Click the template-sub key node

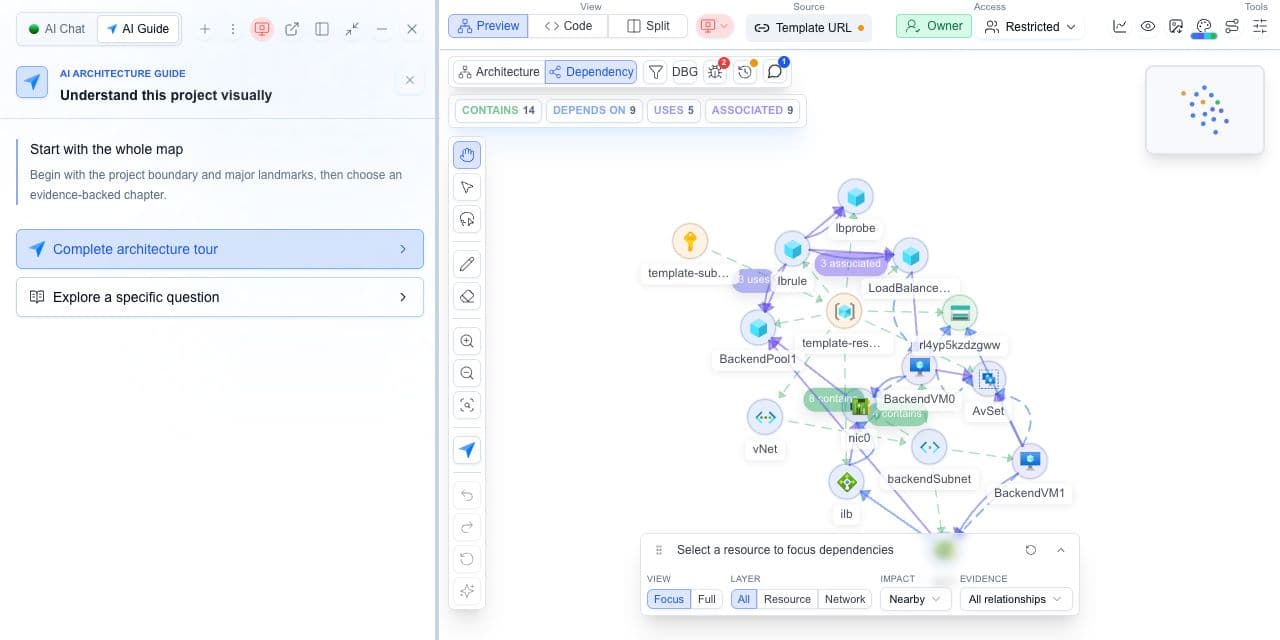tap(689, 242)
